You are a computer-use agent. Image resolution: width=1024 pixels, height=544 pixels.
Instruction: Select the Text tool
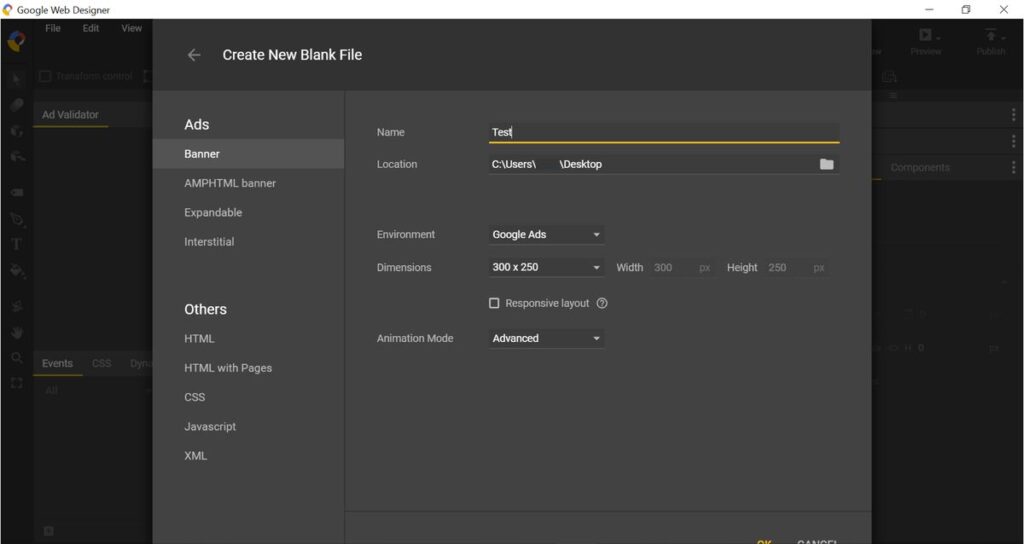[17, 244]
